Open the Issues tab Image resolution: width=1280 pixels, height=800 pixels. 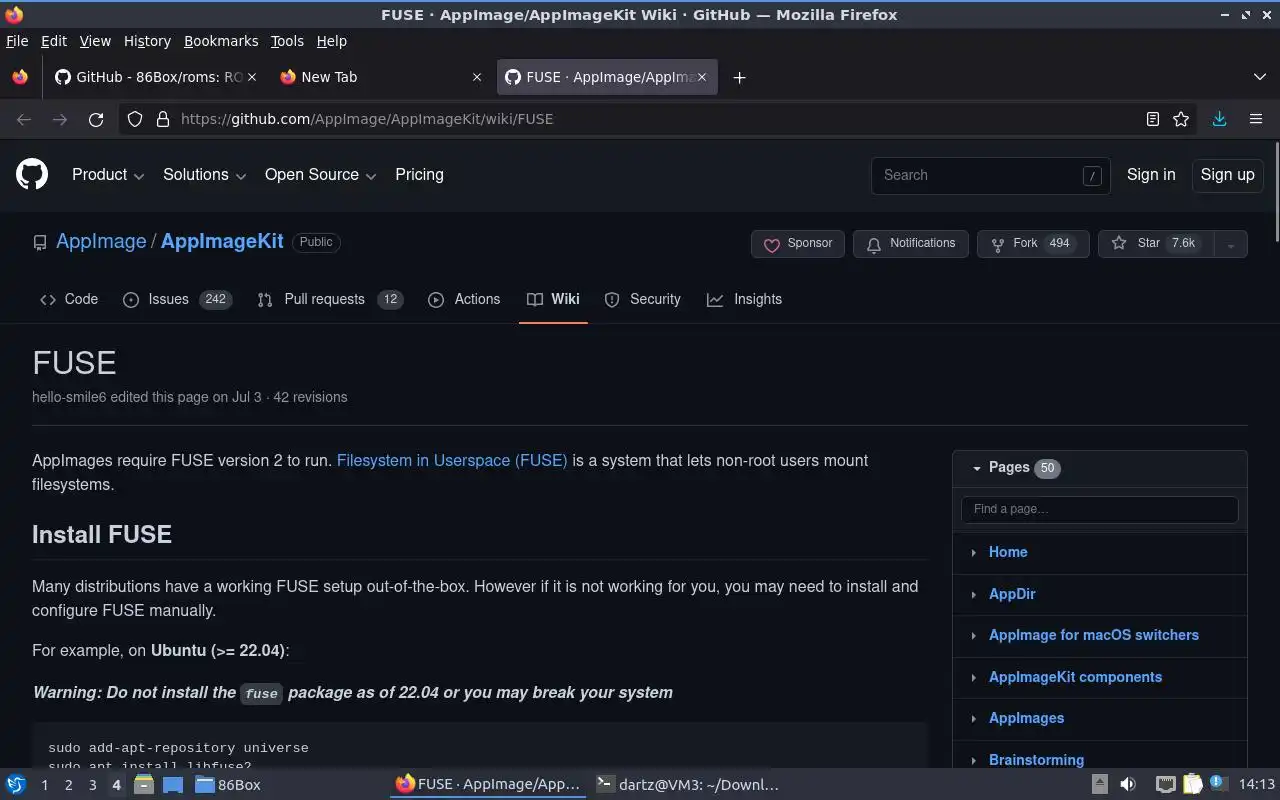pyautogui.click(x=177, y=299)
